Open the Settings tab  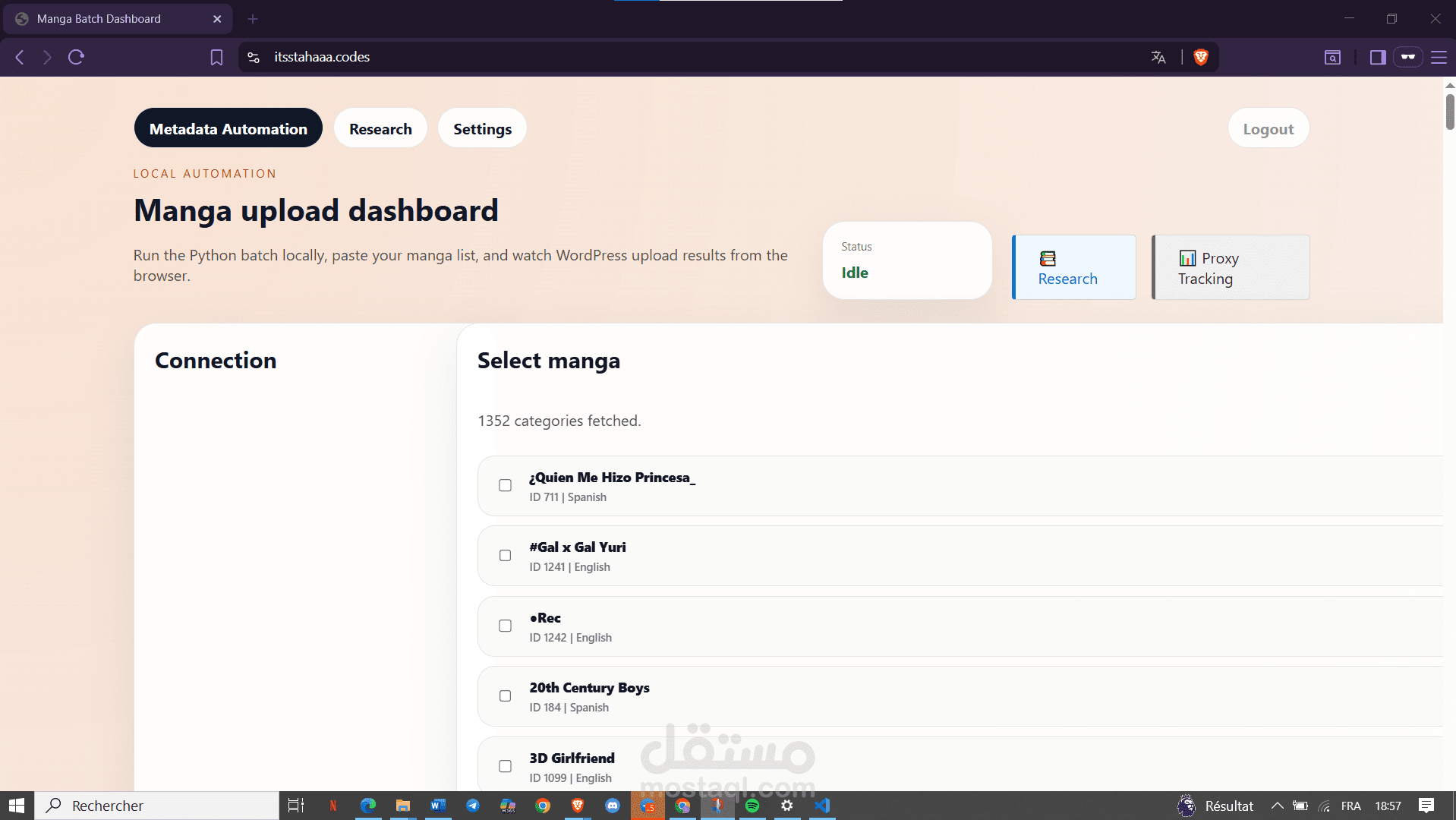coord(482,128)
